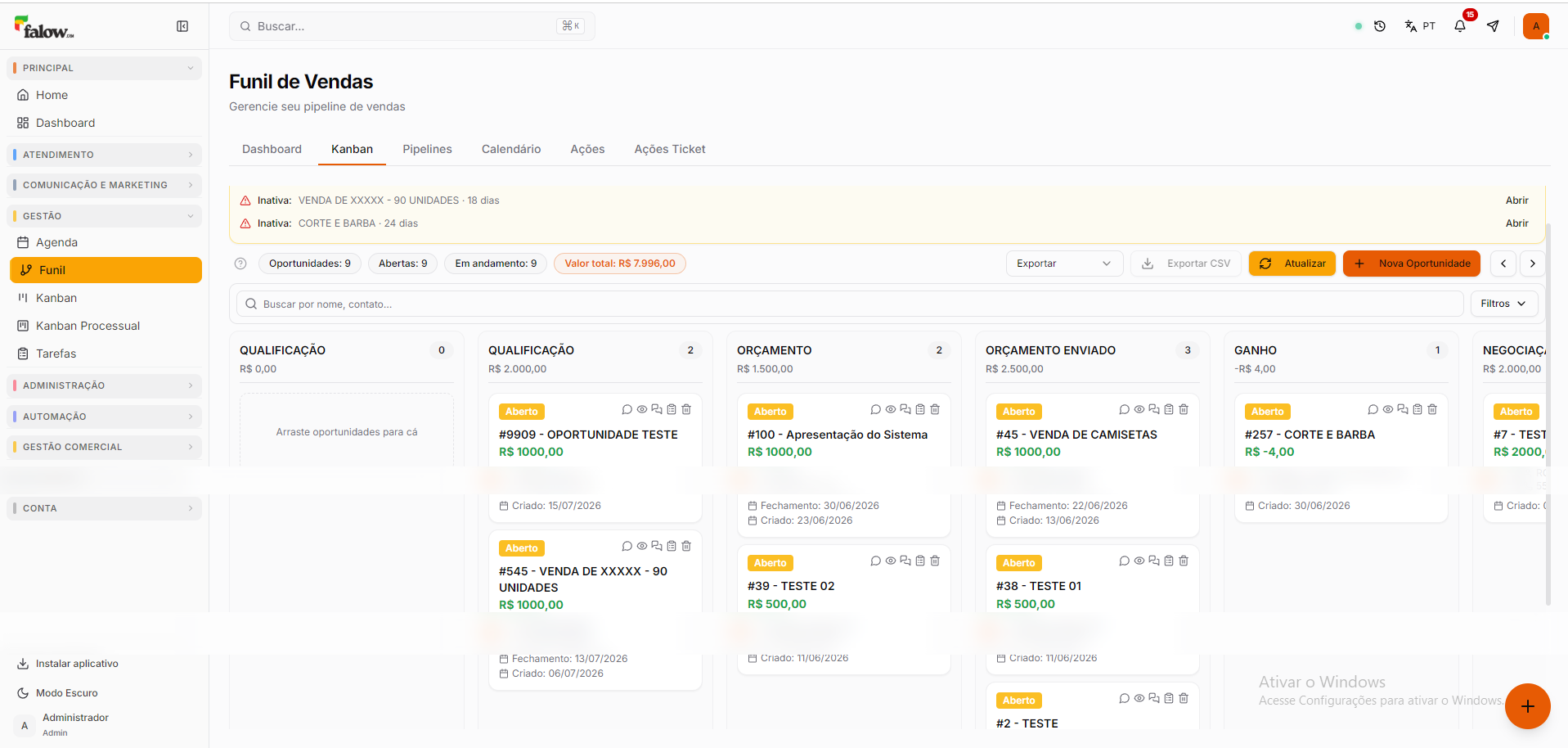
Task: Click the help question mark icon
Action: coord(240,264)
